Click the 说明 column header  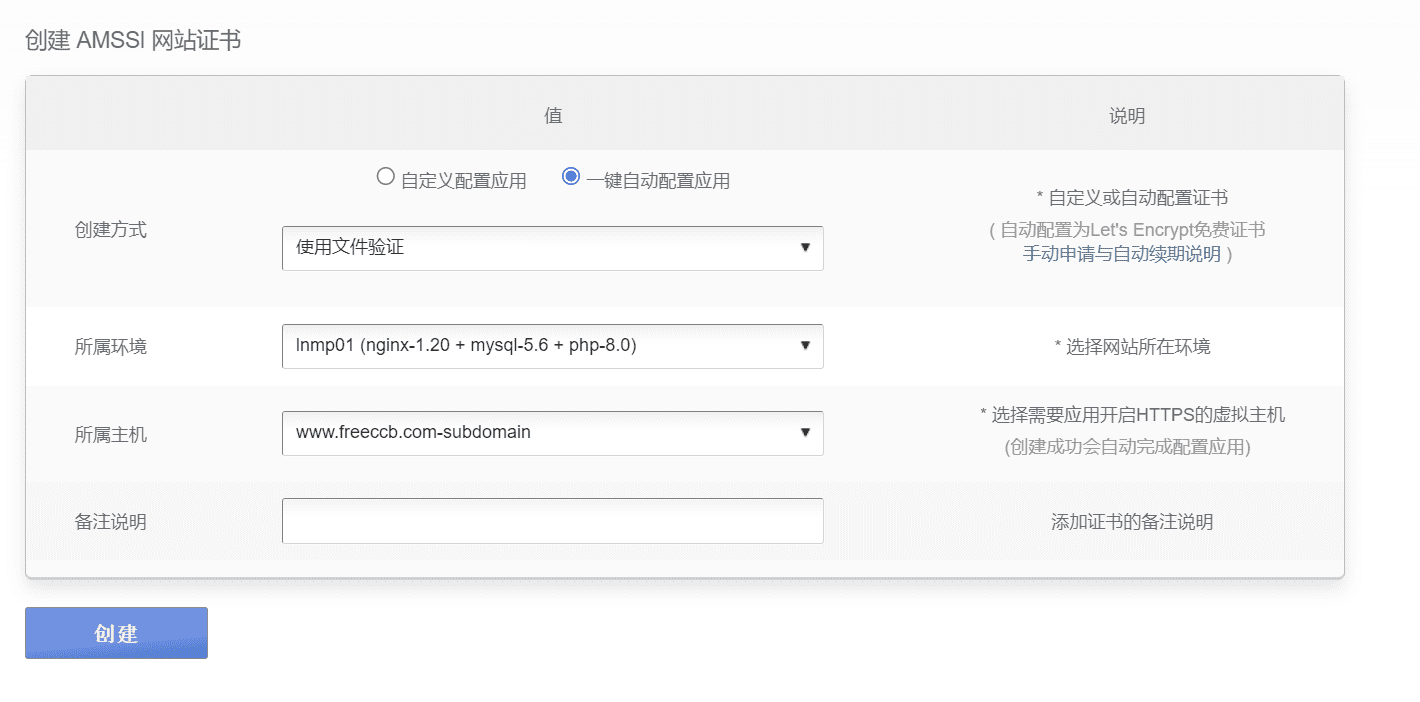tap(1127, 114)
